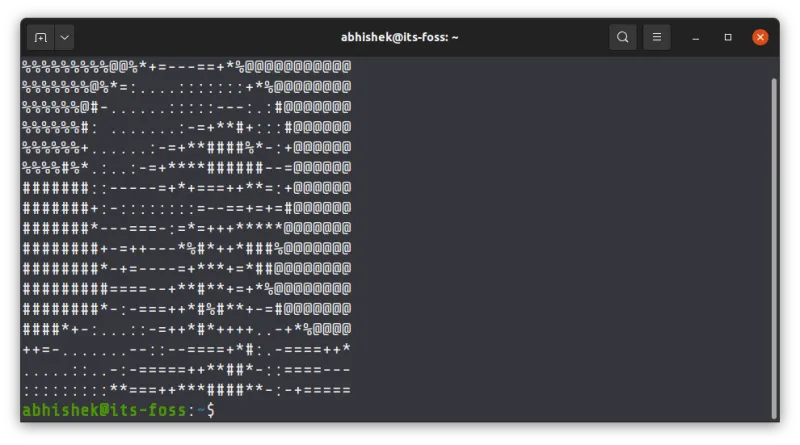800x445 pixels.
Task: Expand the dropdown arrow beside new tab
Action: coord(65,38)
